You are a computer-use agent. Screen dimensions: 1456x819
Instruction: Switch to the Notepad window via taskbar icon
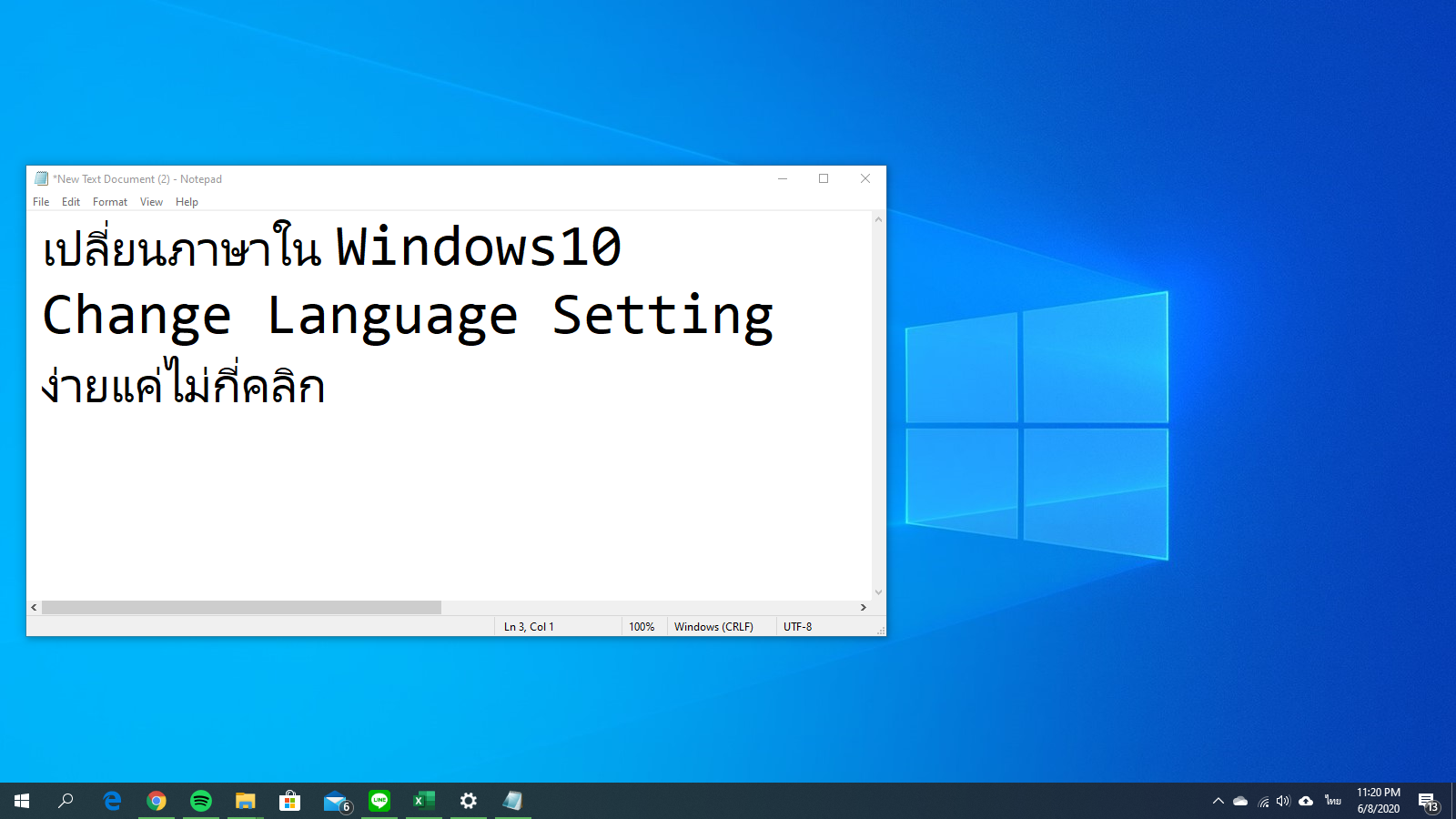(x=511, y=801)
